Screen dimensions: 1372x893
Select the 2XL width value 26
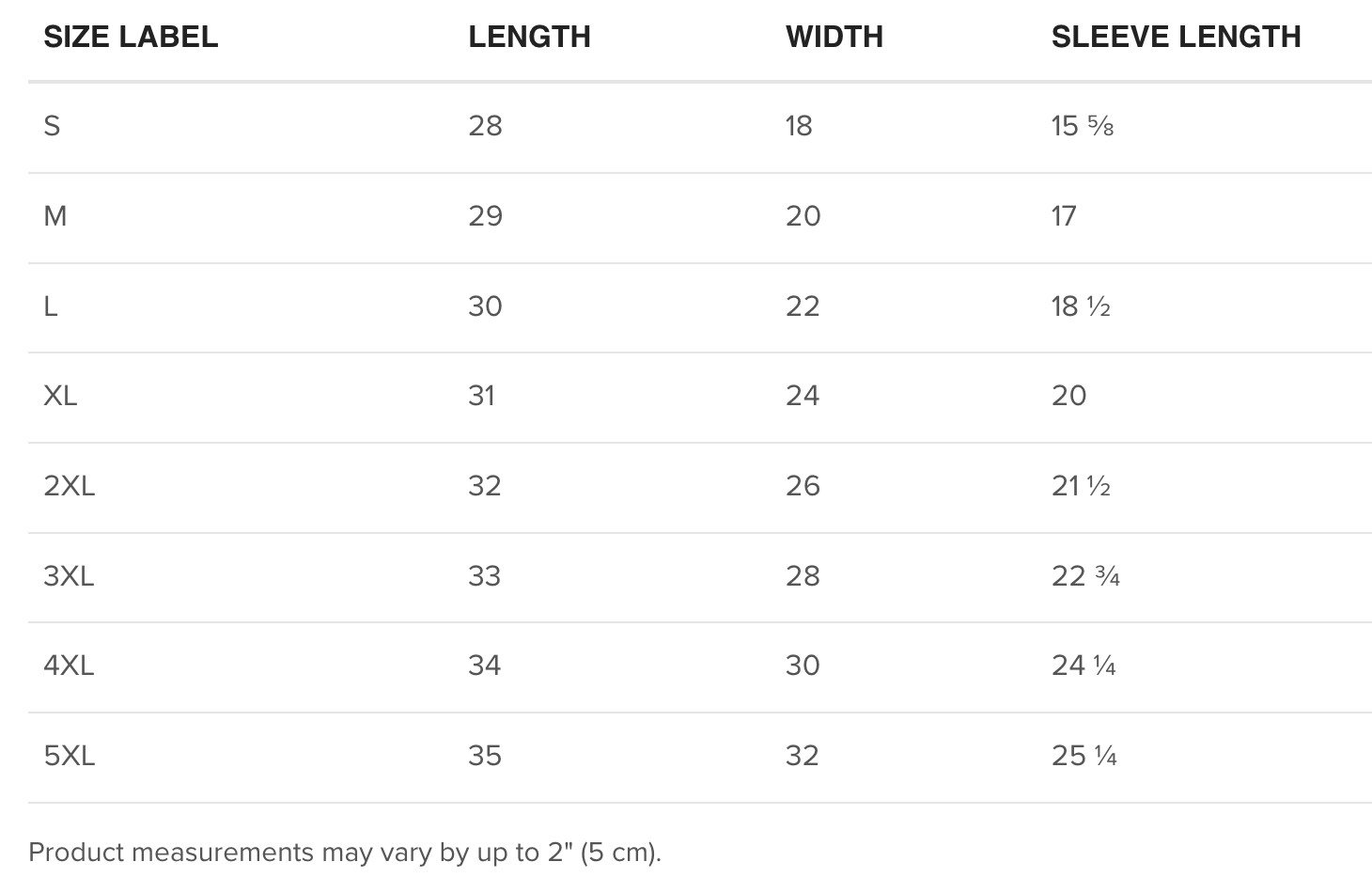[x=803, y=486]
